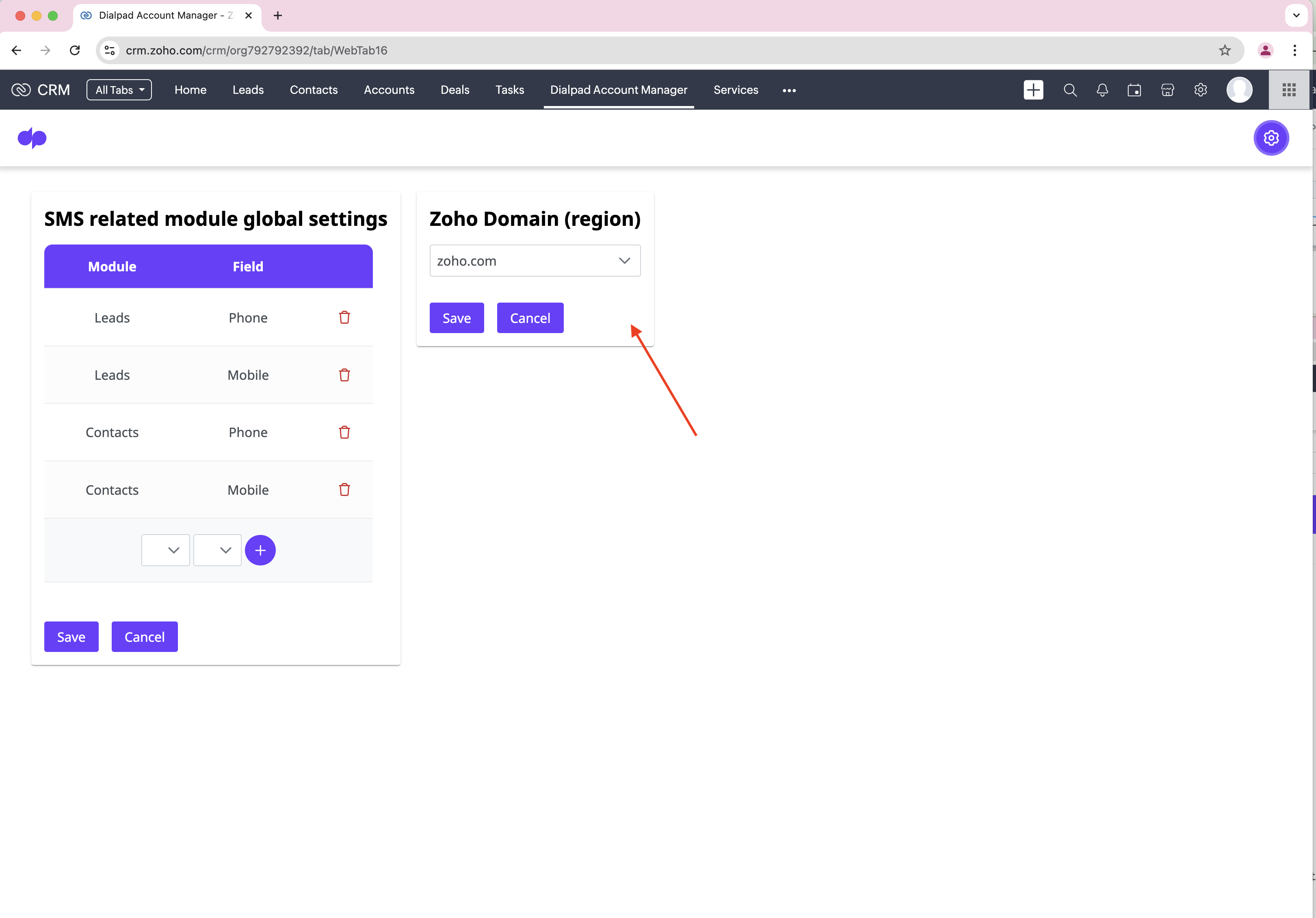Add new module field mapping with plus button
This screenshot has width=1316, height=918.
[260, 550]
